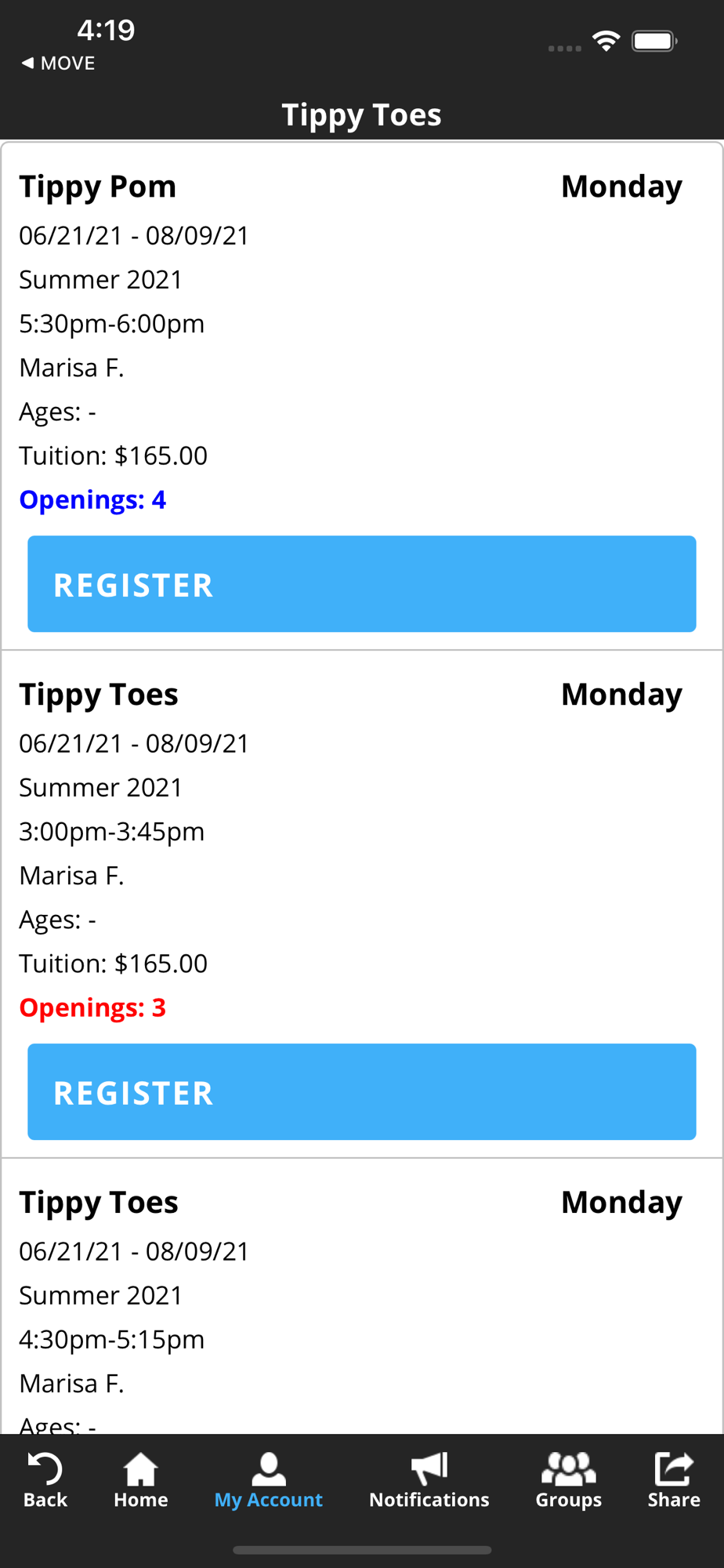Tap the battery status icon
Screen dimensions: 724x1568
coord(655,41)
